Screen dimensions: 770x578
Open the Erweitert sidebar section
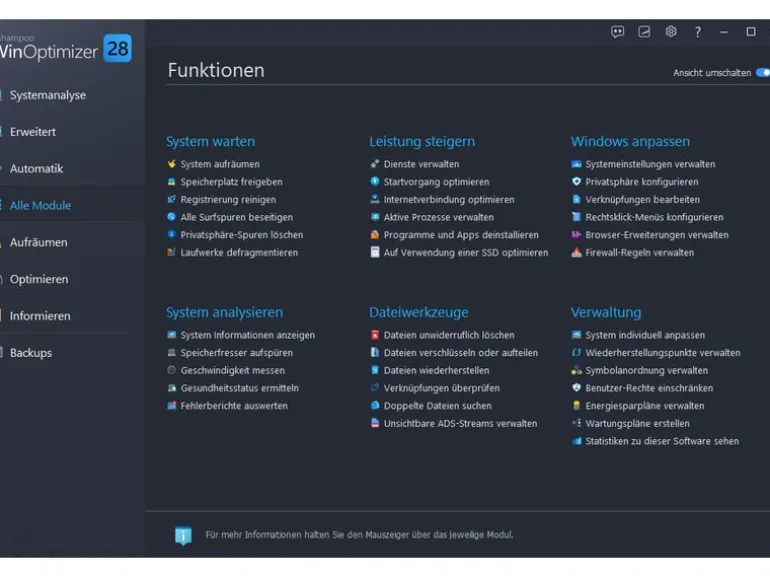(x=33, y=132)
